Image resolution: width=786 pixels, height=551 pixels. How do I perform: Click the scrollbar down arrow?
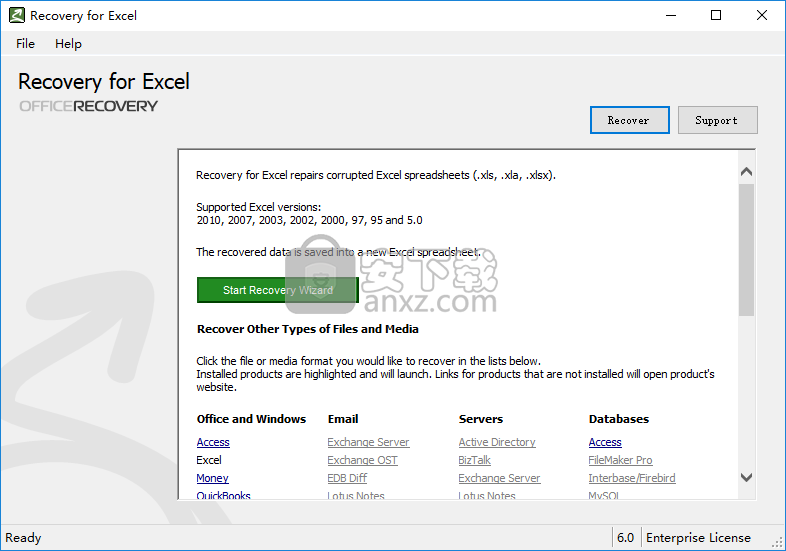tap(746, 477)
